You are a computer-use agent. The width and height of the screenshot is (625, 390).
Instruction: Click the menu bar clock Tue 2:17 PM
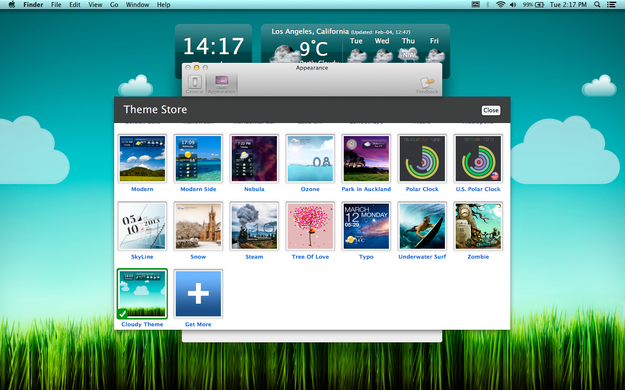[568, 5]
